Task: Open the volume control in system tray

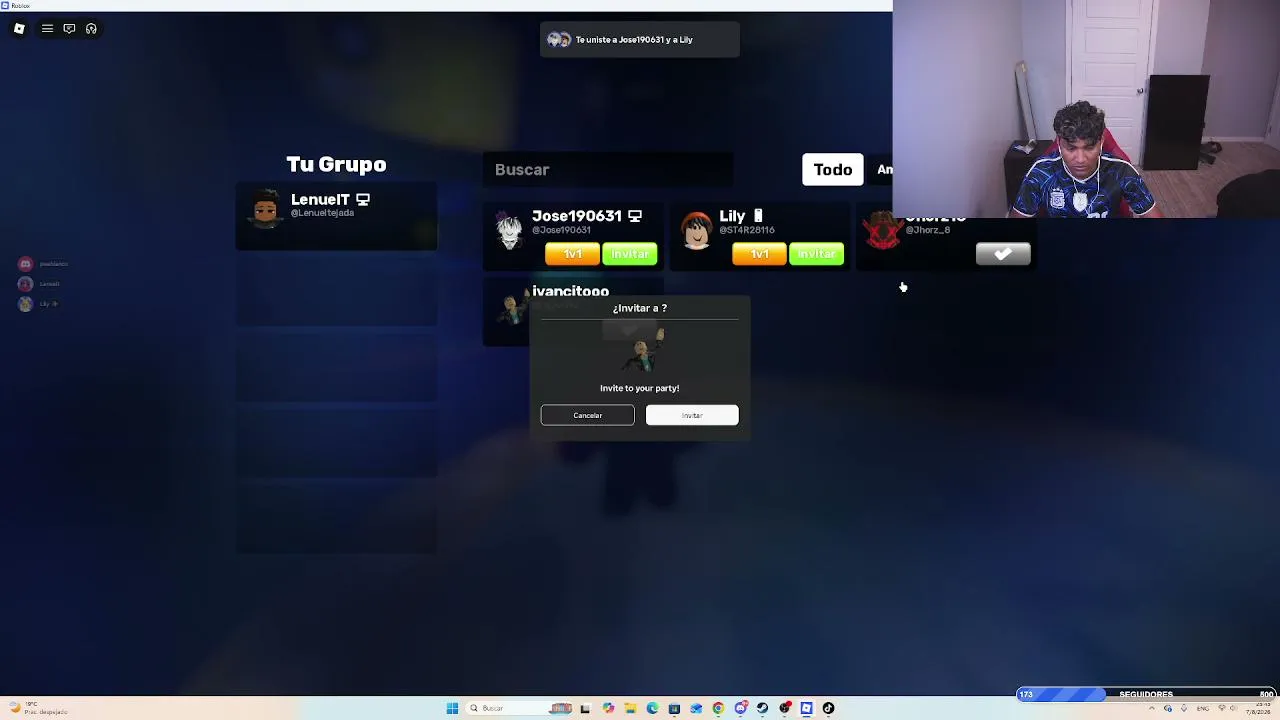Action: 1235,709
